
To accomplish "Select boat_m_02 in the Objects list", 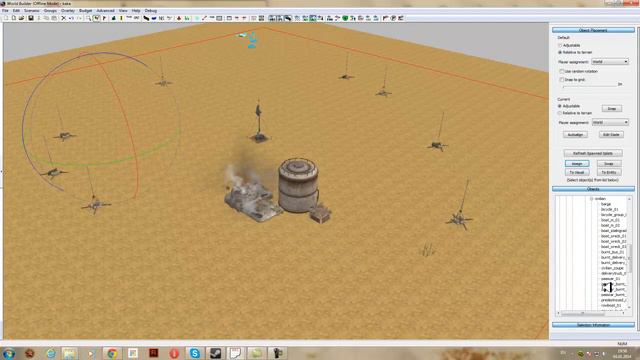I will pyautogui.click(x=610, y=225).
